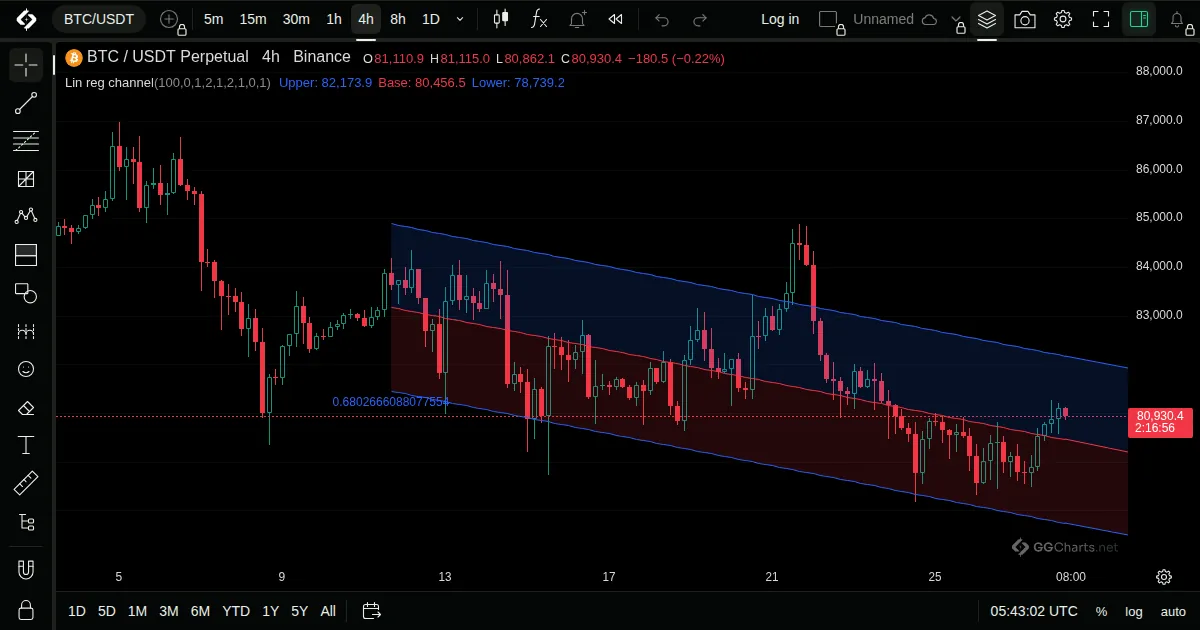The width and height of the screenshot is (1200, 630).
Task: Toggle auto scale
Action: point(1173,611)
